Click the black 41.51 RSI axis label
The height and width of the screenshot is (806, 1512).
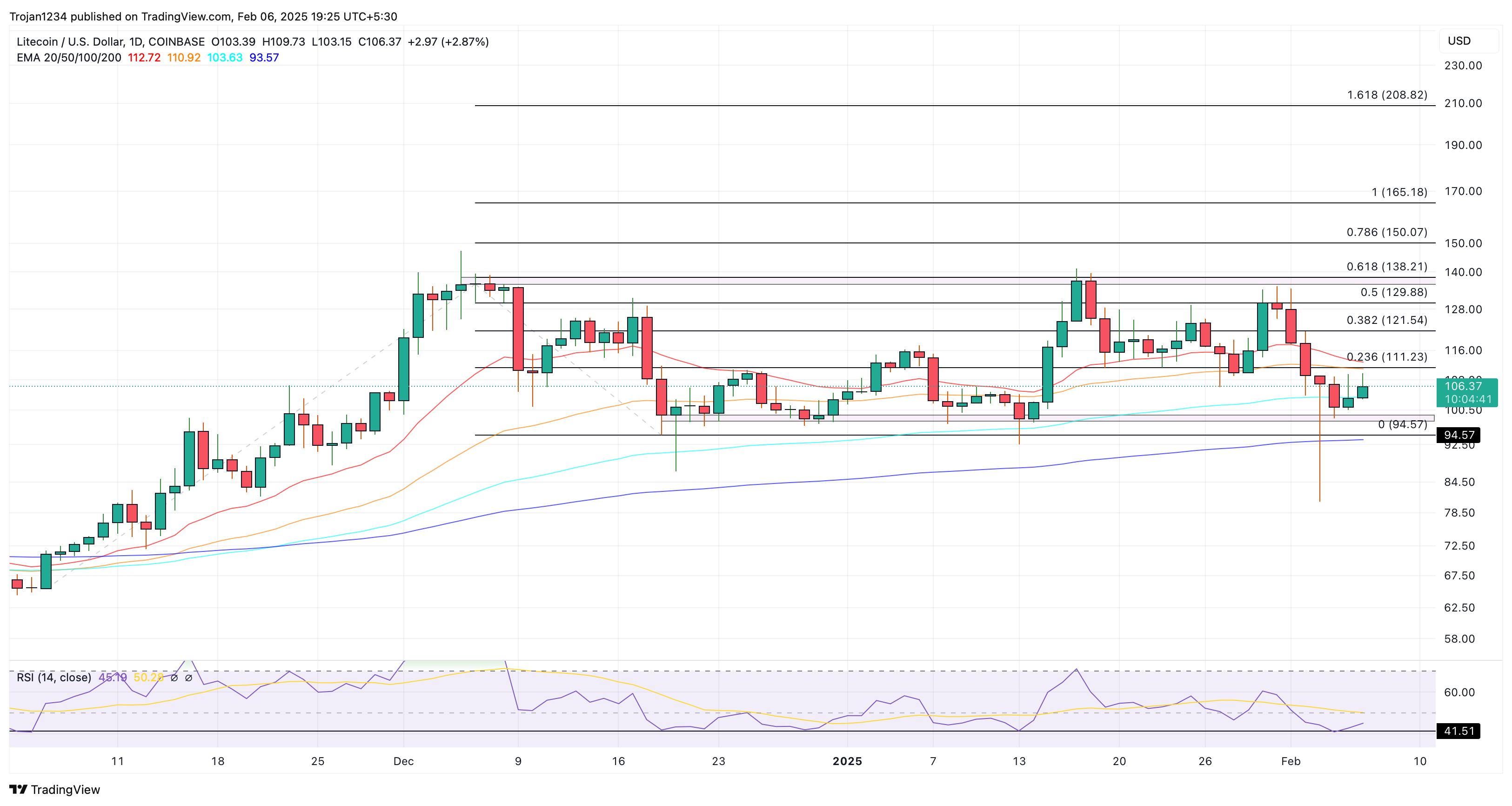(1459, 731)
